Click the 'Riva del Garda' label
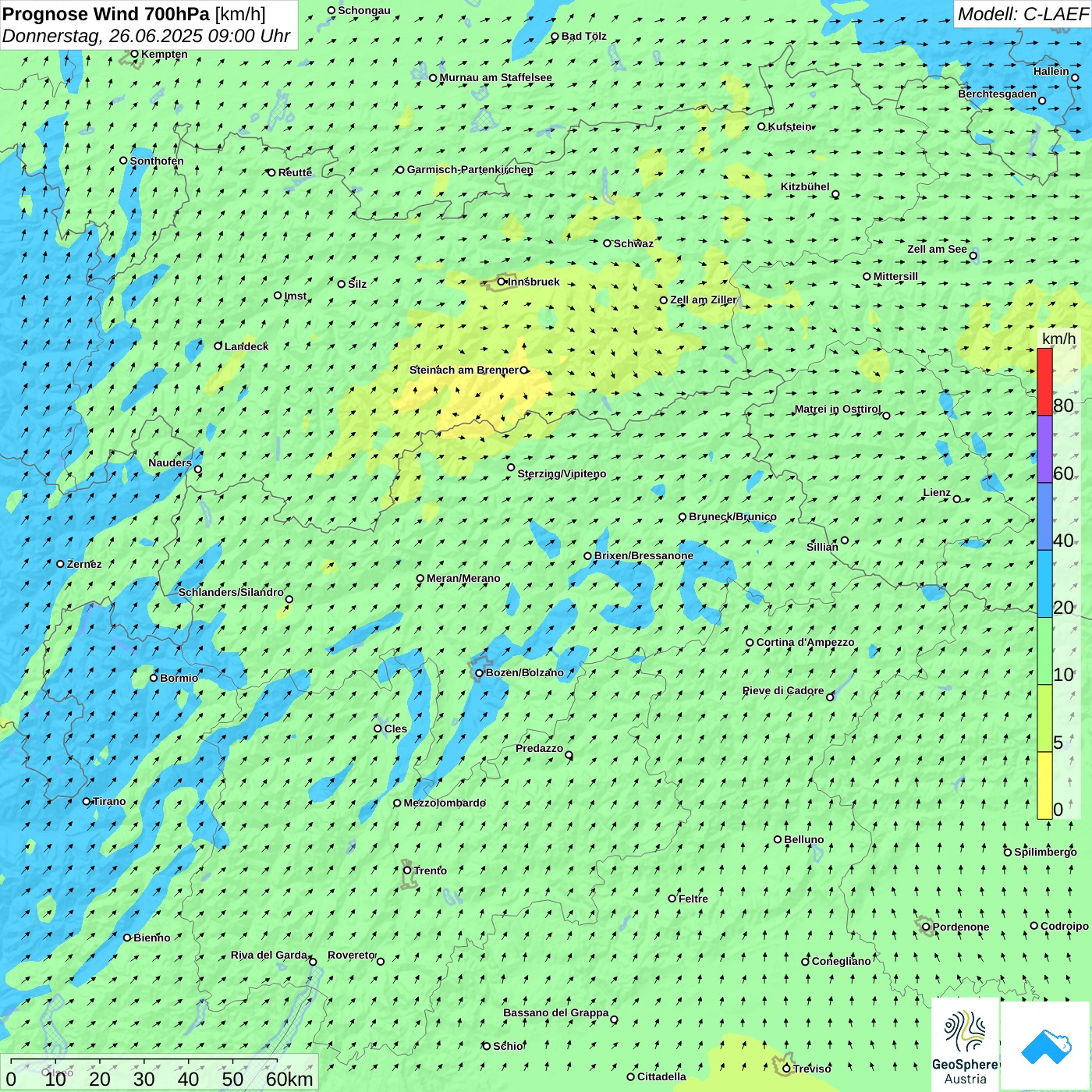The width and height of the screenshot is (1092, 1092). point(269,955)
